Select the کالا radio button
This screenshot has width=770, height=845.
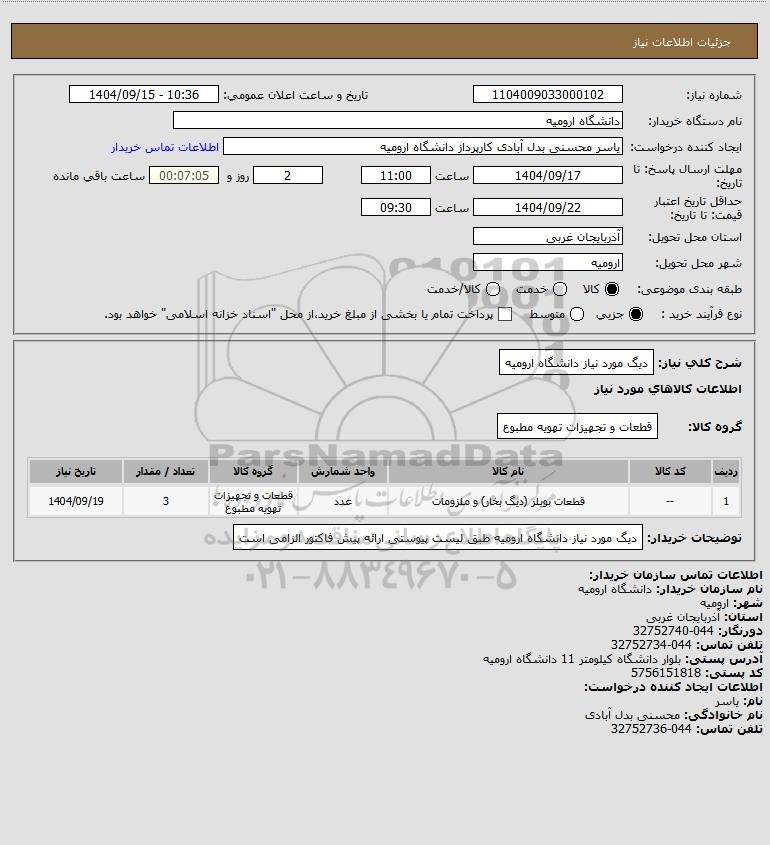click(612, 289)
